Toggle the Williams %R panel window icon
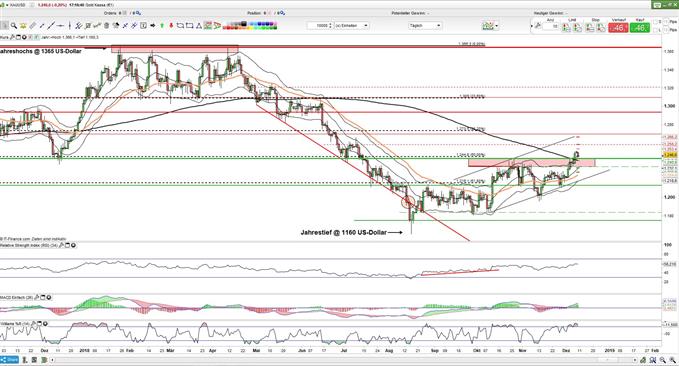This screenshot has height=366, width=679. (x=39, y=324)
